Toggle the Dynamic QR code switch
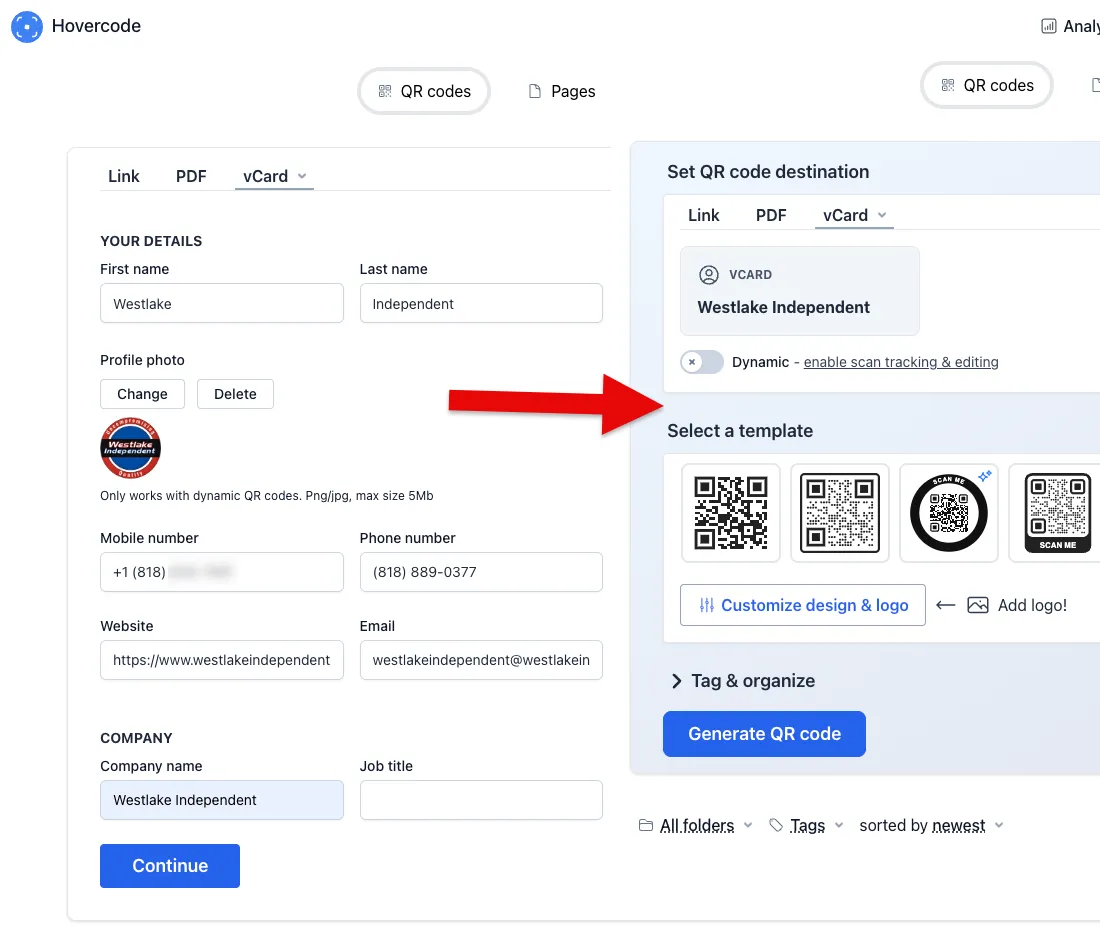Screen dimensions: 1100x926 coord(702,362)
